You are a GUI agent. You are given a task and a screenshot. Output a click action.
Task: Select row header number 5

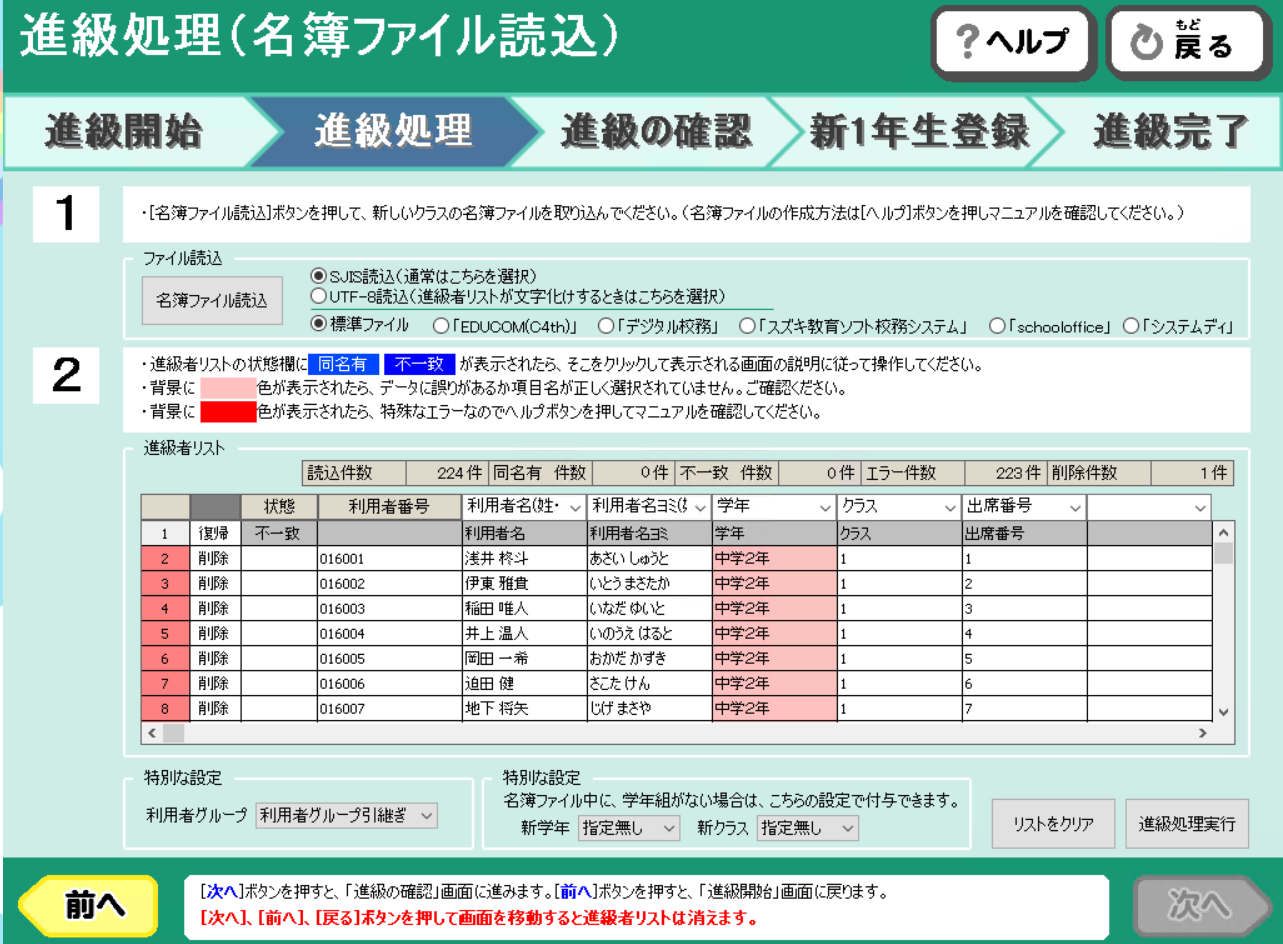165,633
